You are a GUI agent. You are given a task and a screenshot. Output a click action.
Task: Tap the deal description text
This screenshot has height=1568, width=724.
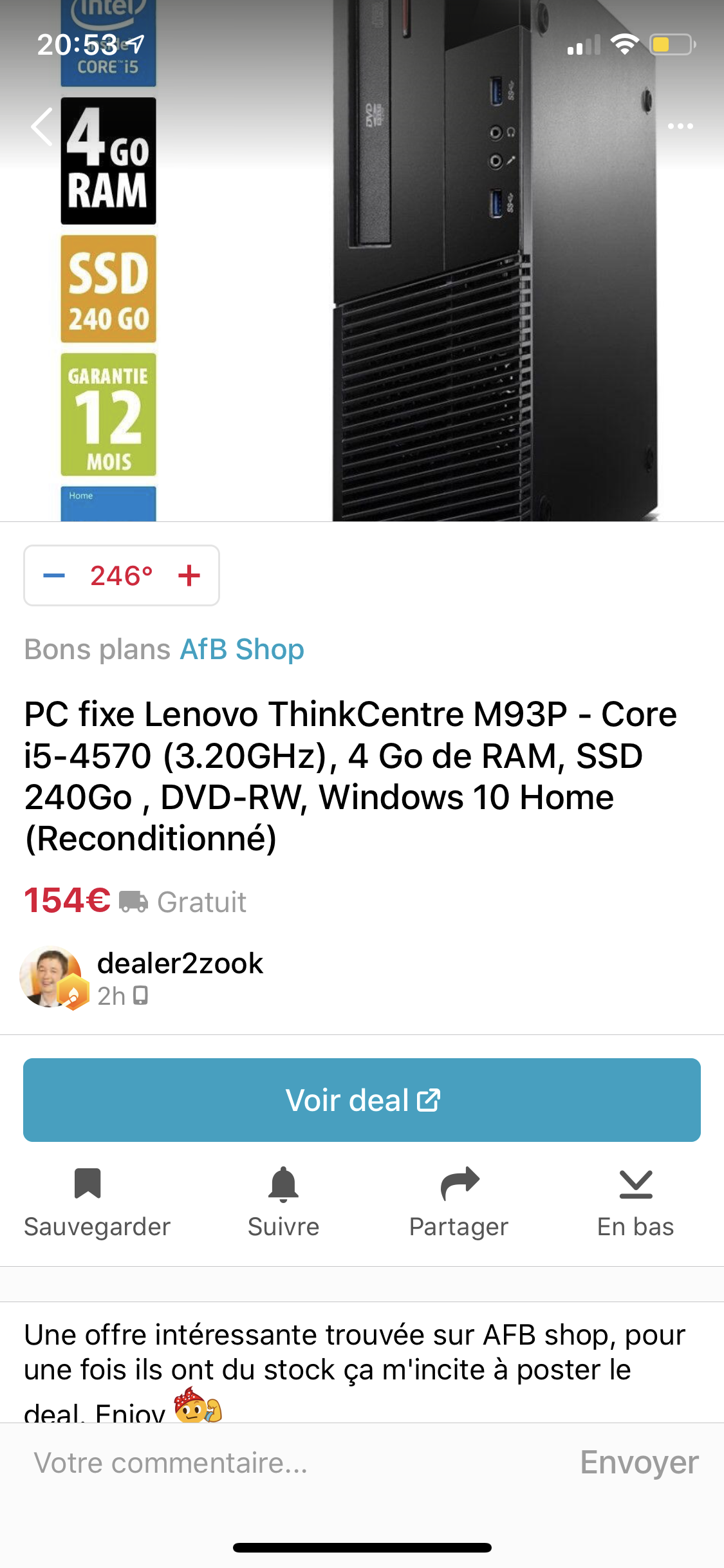pos(354,1352)
